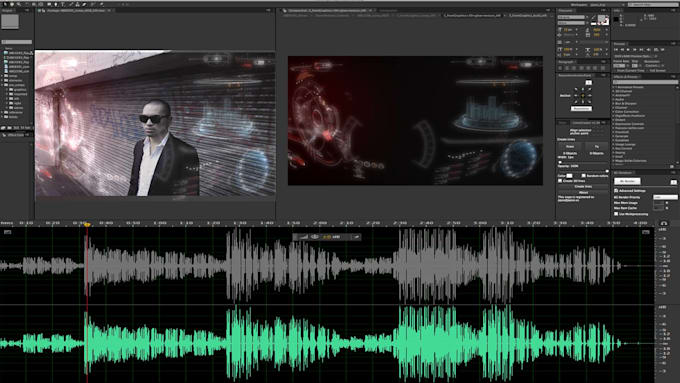Click the orange playhead marker on ruler
The height and width of the screenshot is (383, 680).
(x=87, y=225)
